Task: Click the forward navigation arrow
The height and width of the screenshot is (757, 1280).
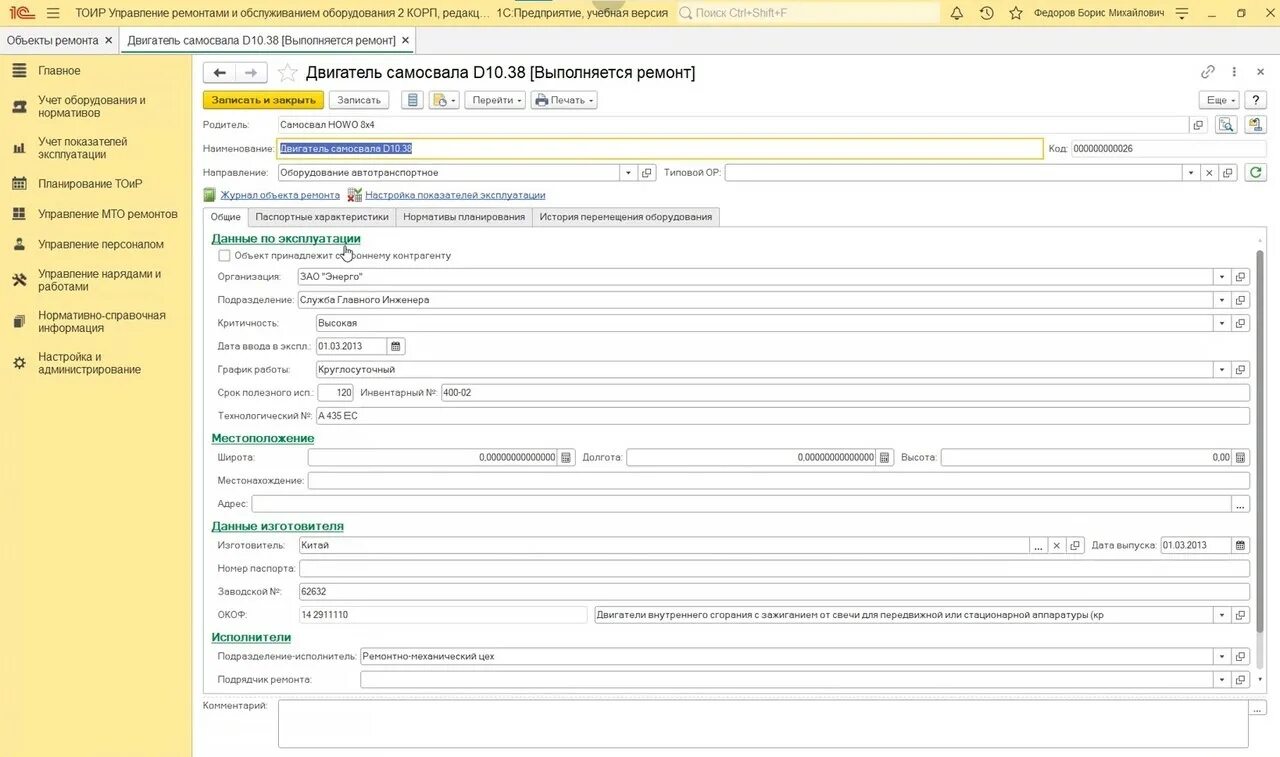Action: point(251,72)
